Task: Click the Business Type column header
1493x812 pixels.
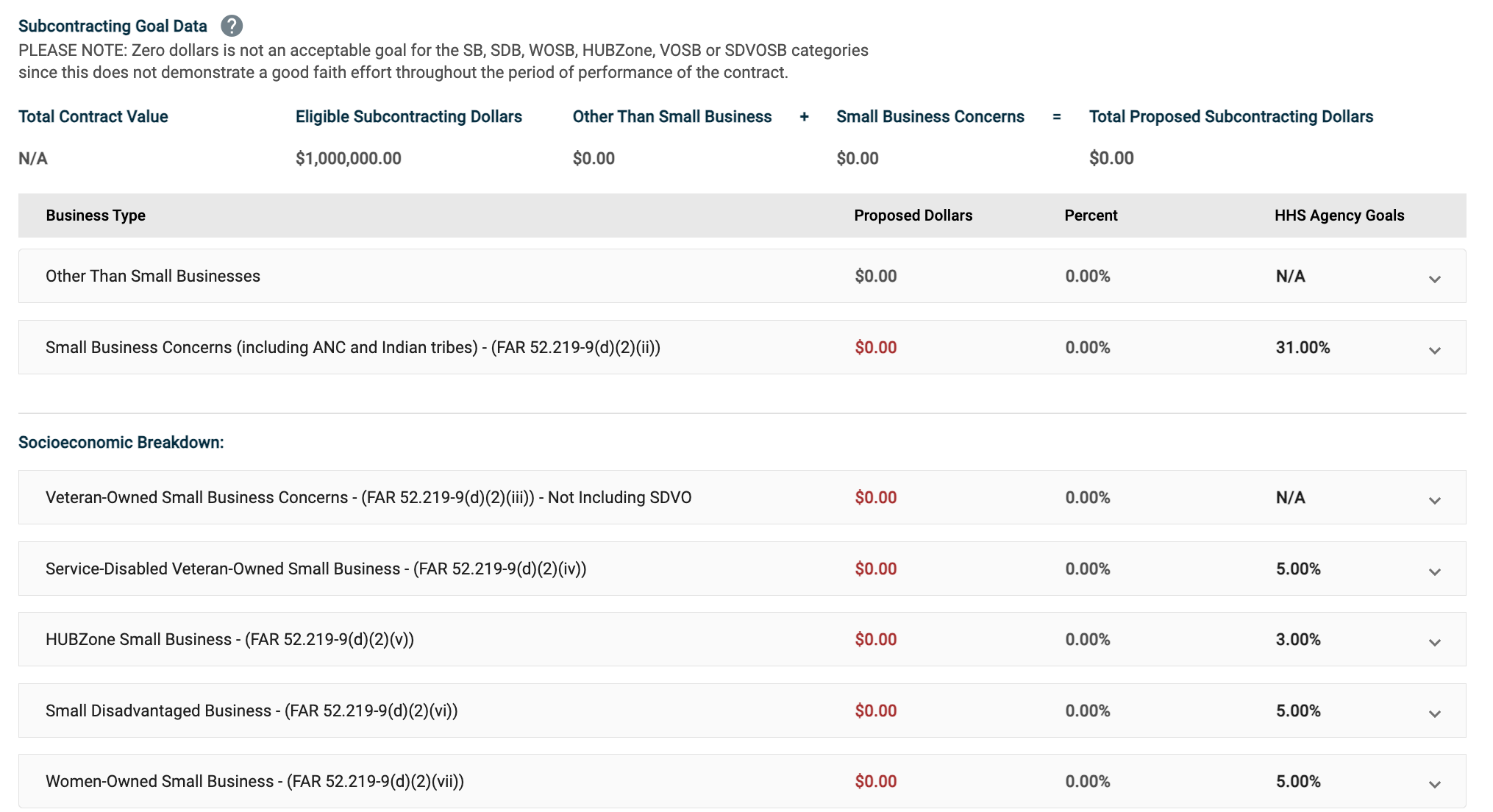Action: (96, 216)
